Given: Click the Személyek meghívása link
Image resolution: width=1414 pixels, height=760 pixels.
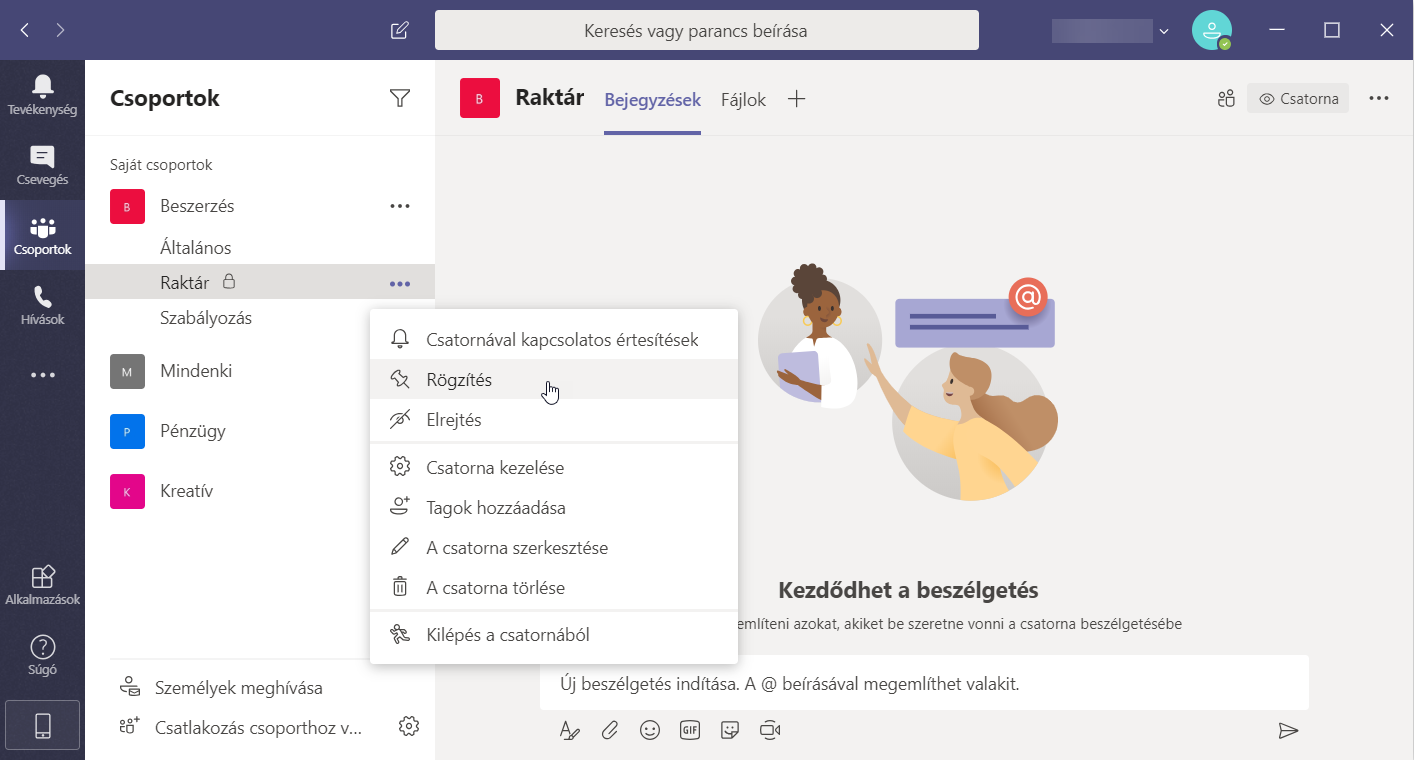Looking at the screenshot, I should pyautogui.click(x=239, y=688).
